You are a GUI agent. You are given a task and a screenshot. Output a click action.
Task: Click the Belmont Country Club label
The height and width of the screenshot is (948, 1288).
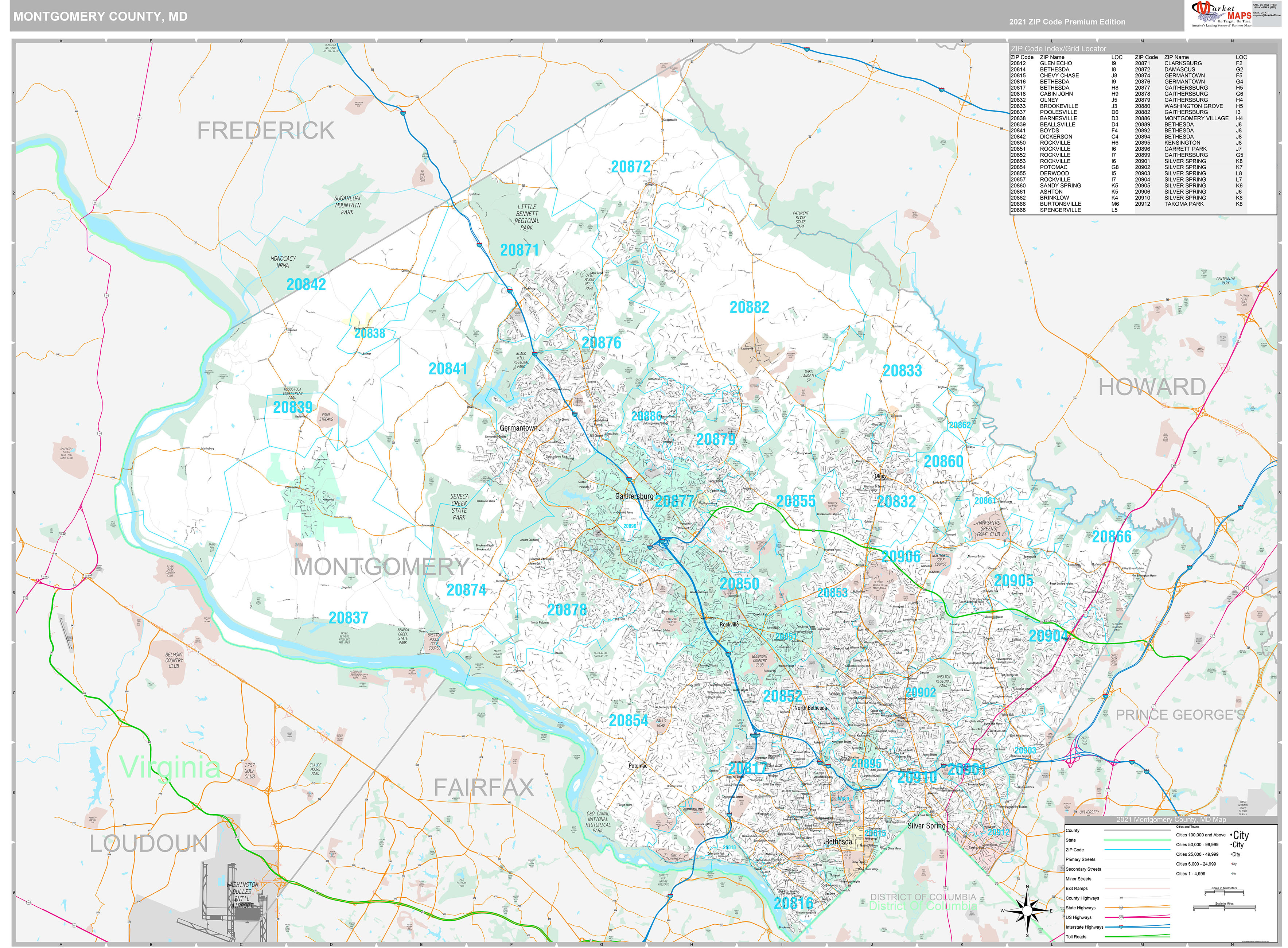point(174,661)
